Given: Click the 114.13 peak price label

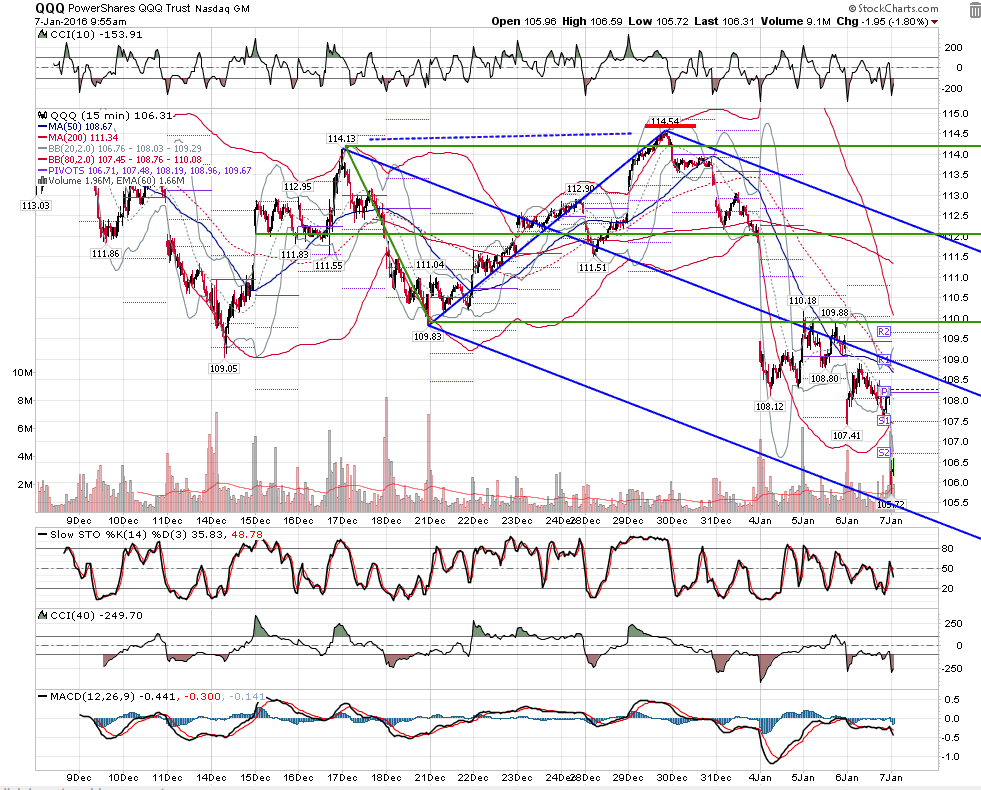Looking at the screenshot, I should click(341, 139).
